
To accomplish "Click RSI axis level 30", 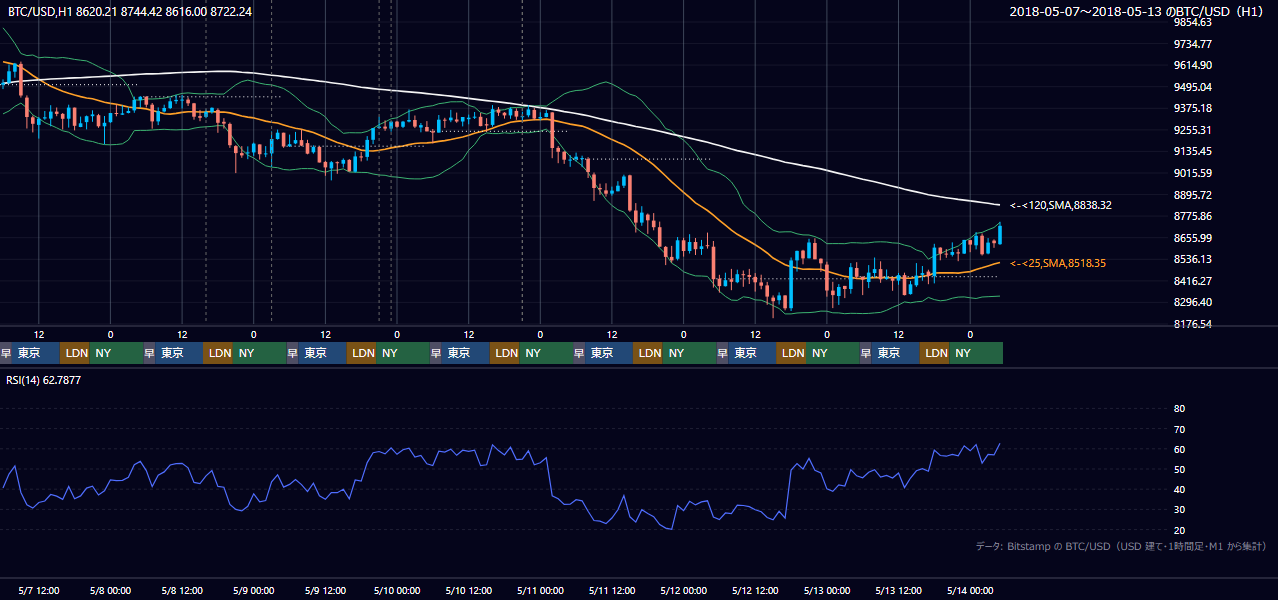I will pos(1179,509).
